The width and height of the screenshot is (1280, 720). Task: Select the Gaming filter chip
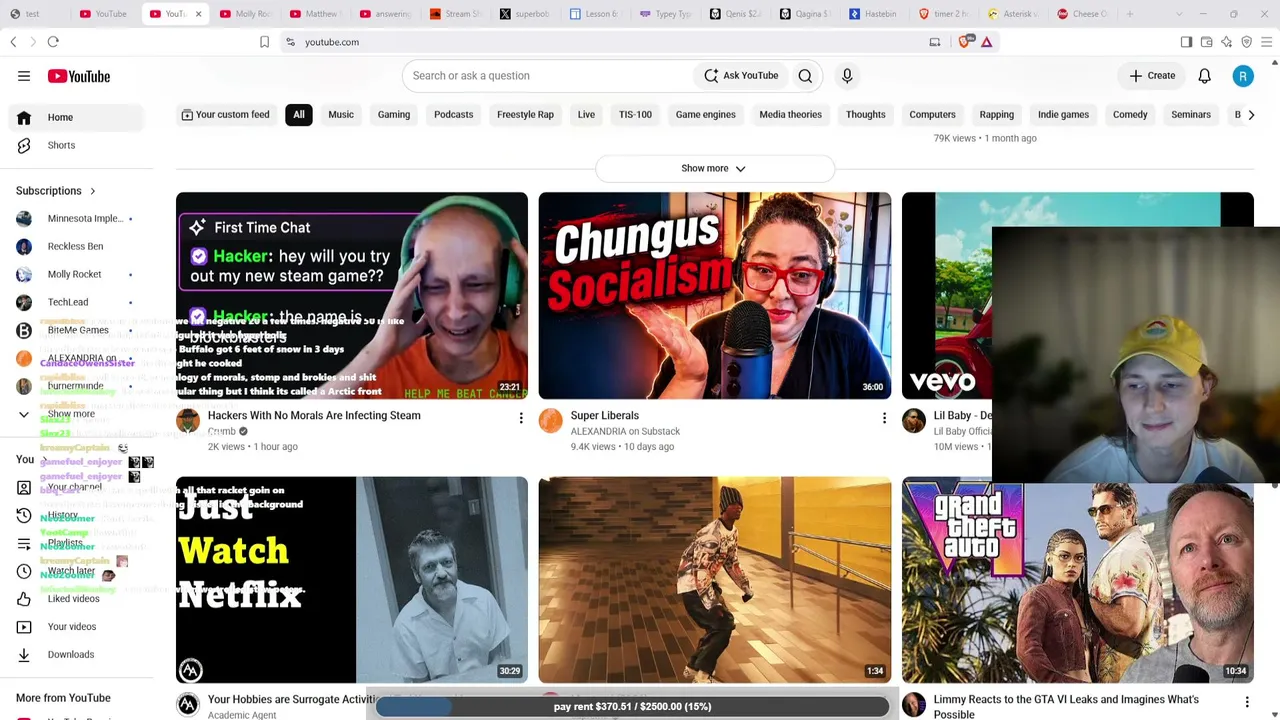[394, 115]
